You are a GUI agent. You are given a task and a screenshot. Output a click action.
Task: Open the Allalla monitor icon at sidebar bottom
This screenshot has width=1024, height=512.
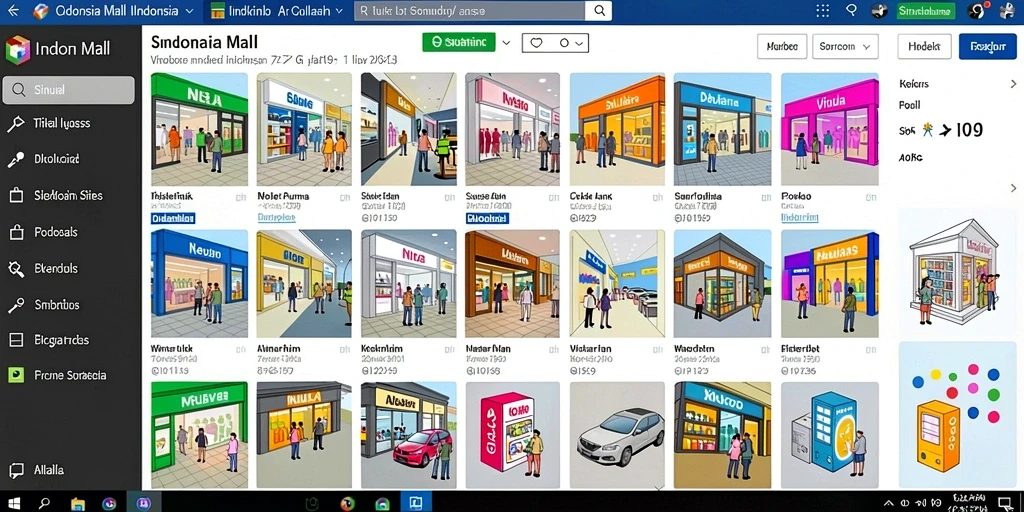16,470
